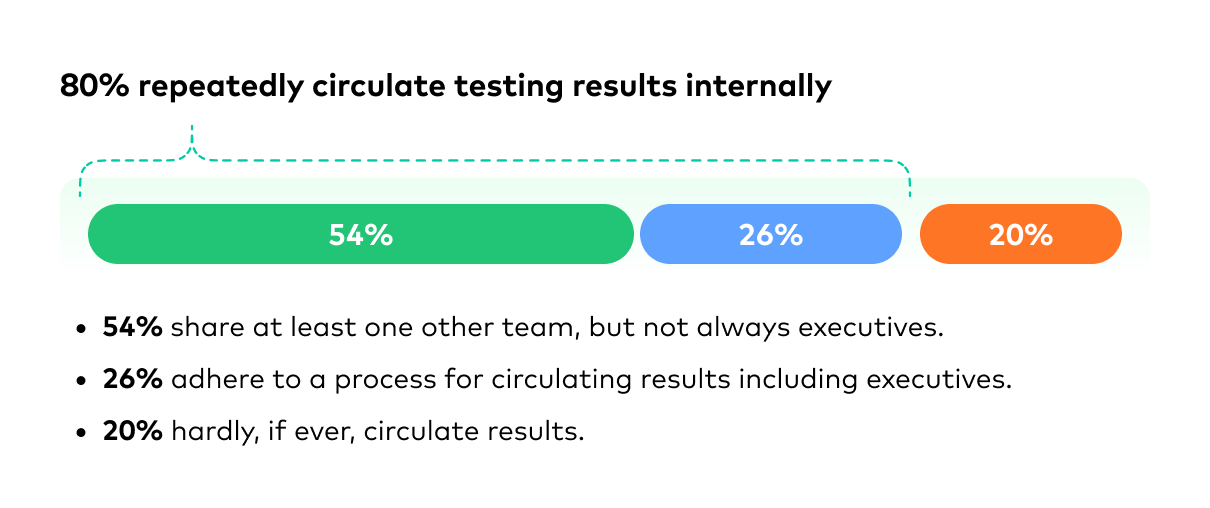Click the green 54% bar segment
The height and width of the screenshot is (508, 1210).
[x=361, y=234]
